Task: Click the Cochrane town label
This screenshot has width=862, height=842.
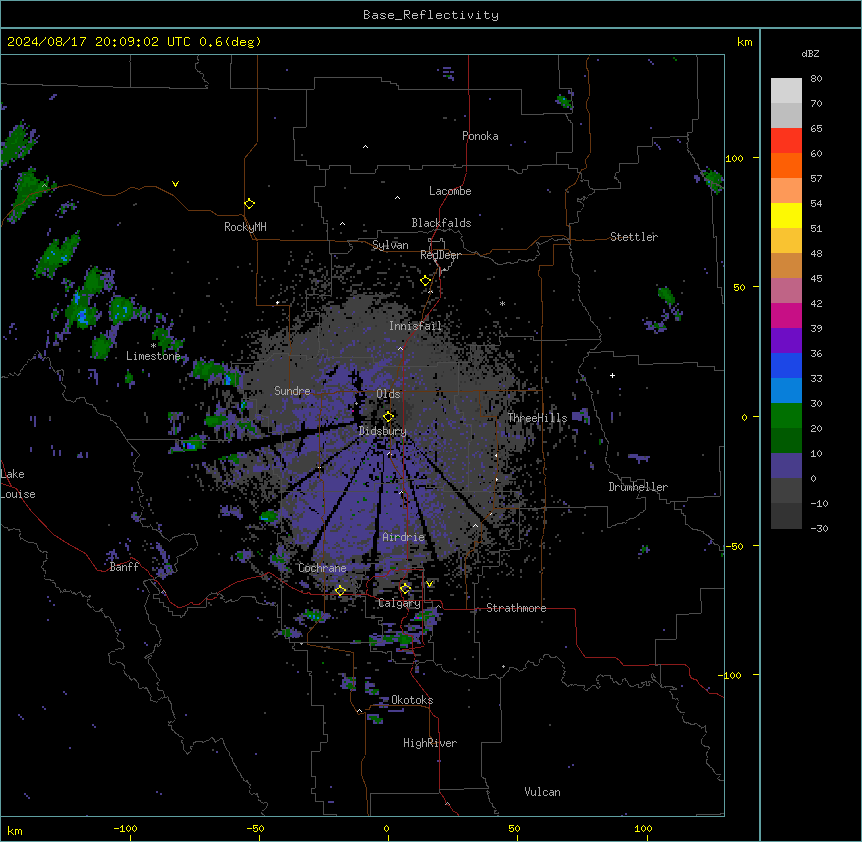Action: tap(322, 568)
